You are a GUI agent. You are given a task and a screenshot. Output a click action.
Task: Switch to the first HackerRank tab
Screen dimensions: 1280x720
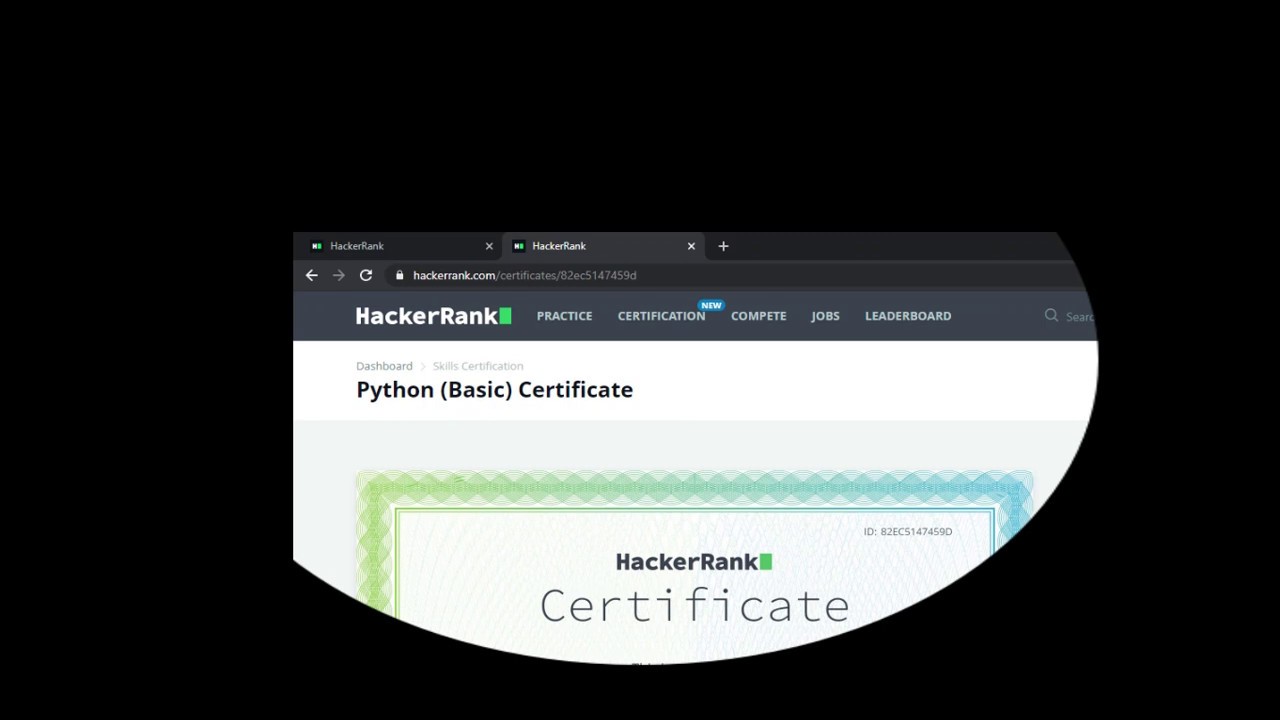(400, 246)
